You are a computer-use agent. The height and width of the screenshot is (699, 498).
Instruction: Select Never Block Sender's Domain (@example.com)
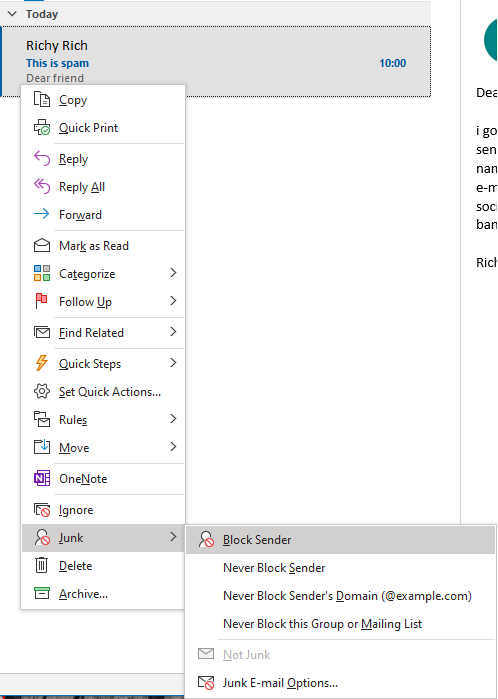[340, 596]
